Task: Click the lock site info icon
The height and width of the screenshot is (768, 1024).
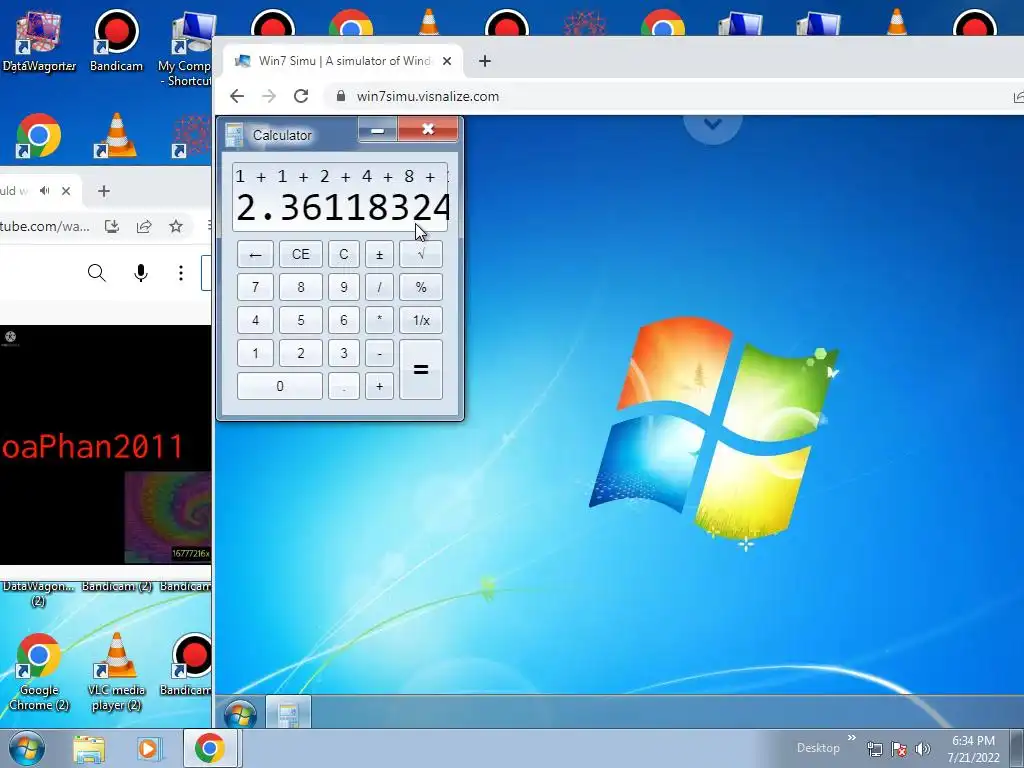Action: point(340,96)
